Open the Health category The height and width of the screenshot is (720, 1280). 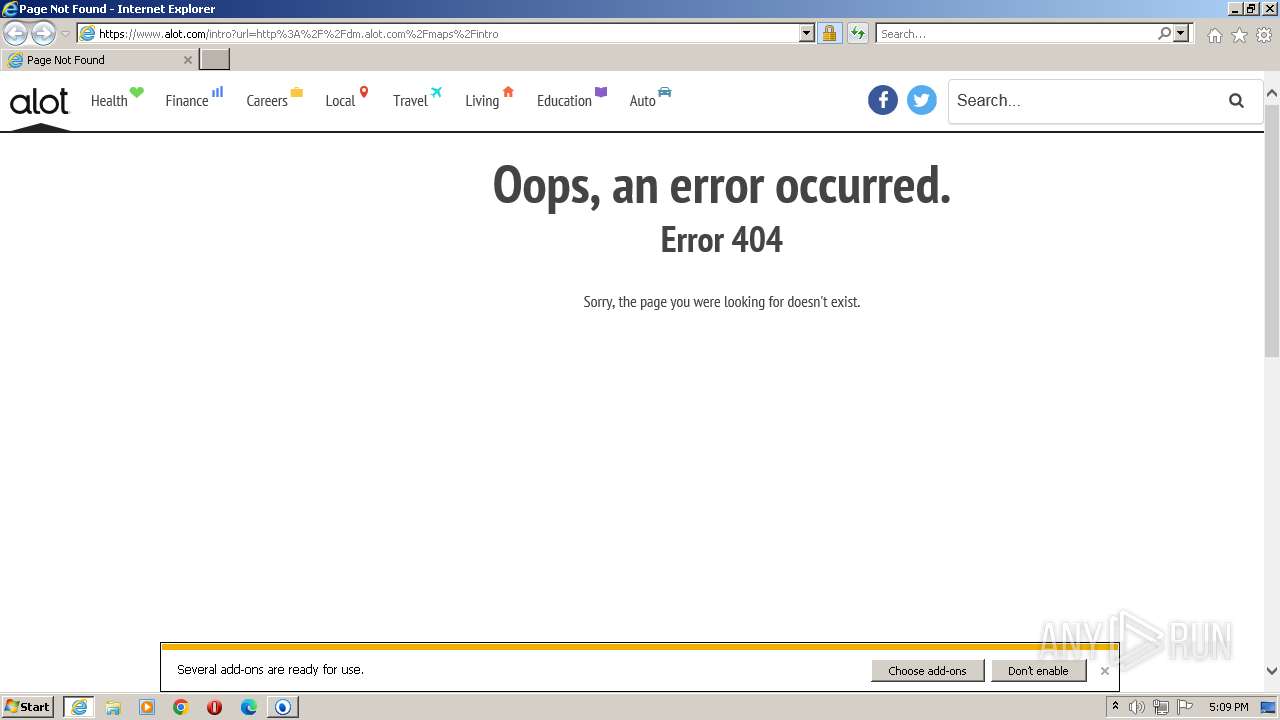coord(117,99)
